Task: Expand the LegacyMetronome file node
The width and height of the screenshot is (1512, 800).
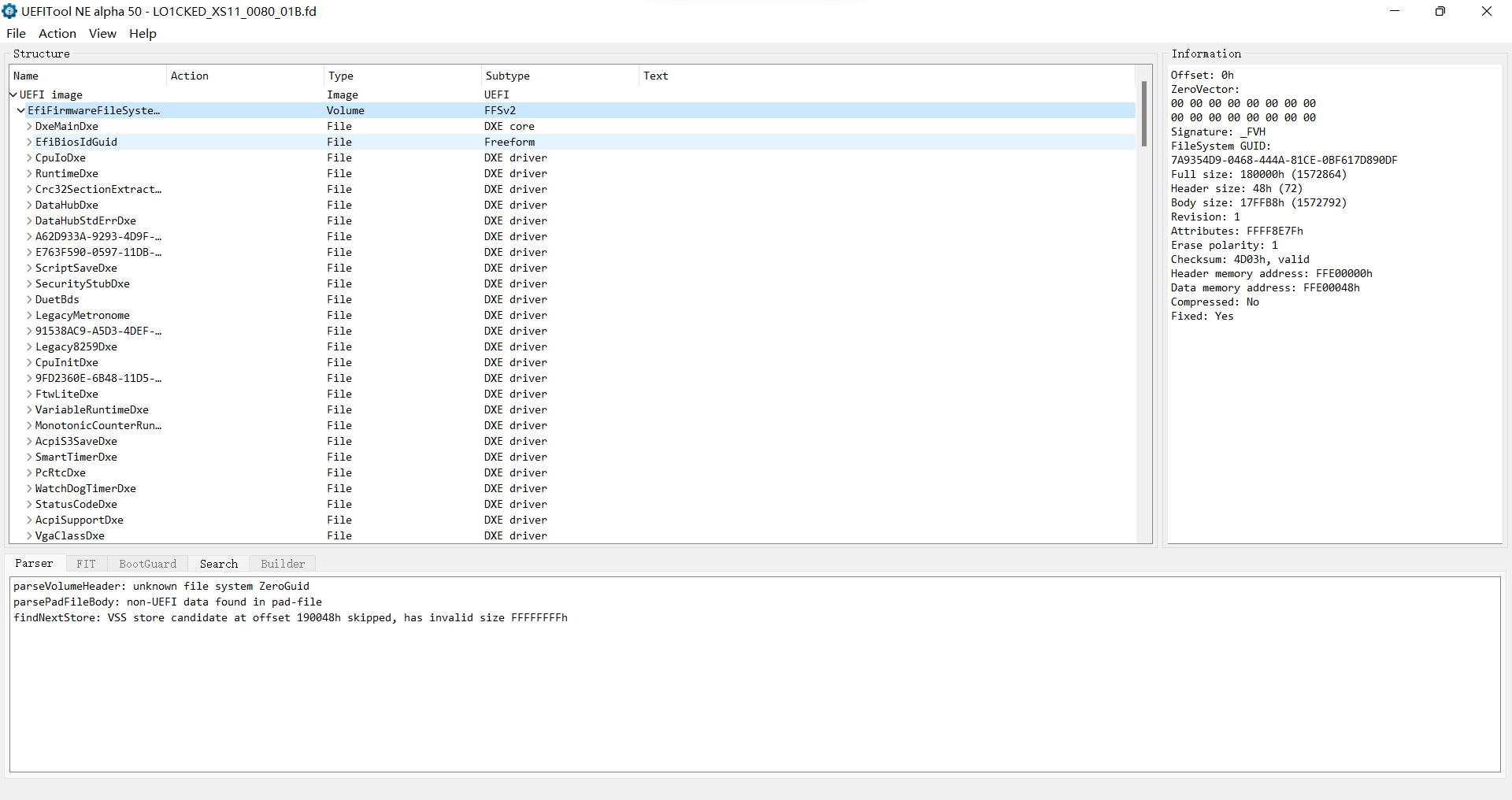Action: tap(29, 315)
